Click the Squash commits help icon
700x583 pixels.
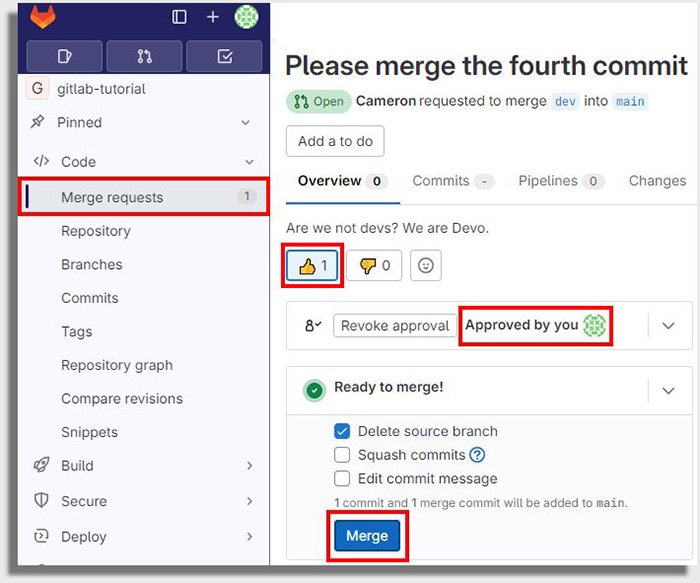click(x=478, y=455)
